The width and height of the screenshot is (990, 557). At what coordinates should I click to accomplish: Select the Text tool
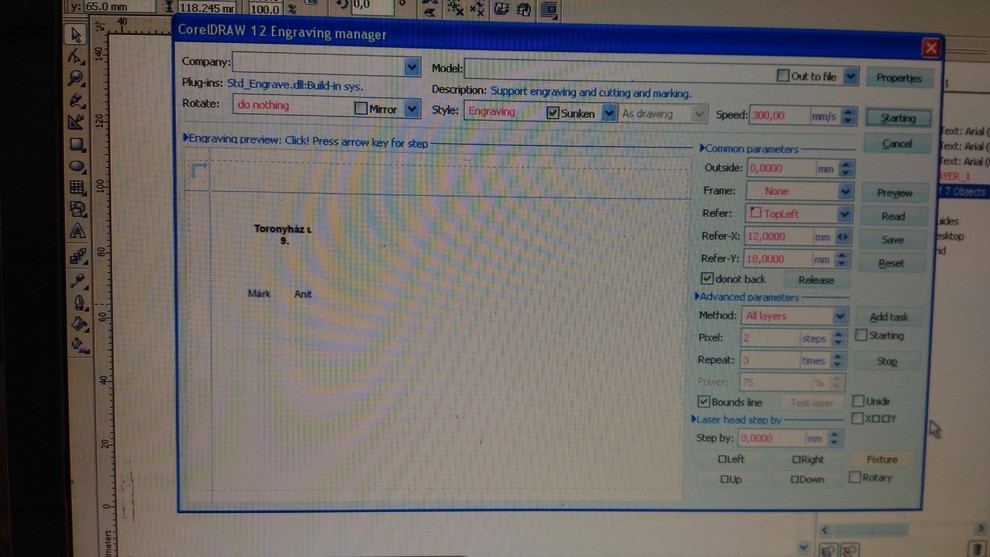coord(78,232)
